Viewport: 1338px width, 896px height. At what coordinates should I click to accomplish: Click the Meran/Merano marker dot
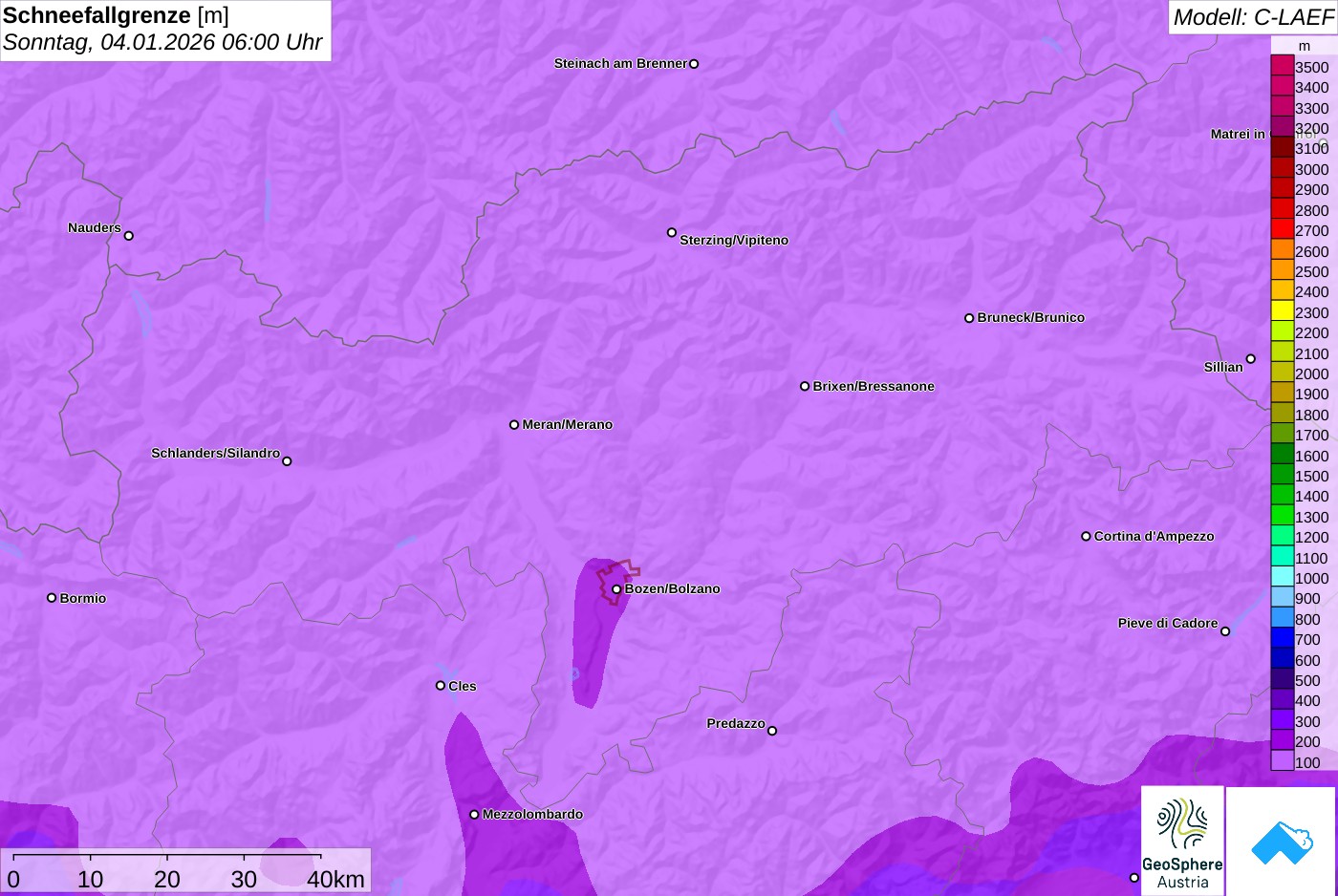[x=514, y=425]
